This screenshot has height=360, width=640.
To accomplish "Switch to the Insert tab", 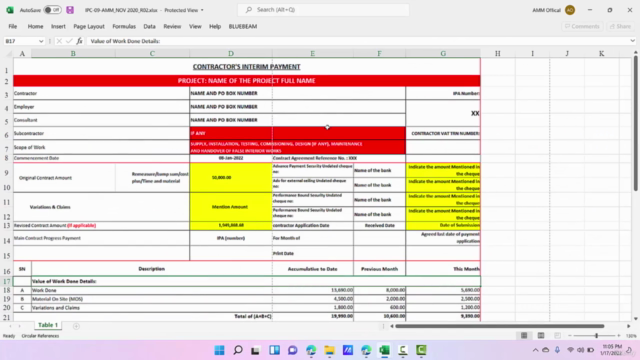I will pos(58,26).
